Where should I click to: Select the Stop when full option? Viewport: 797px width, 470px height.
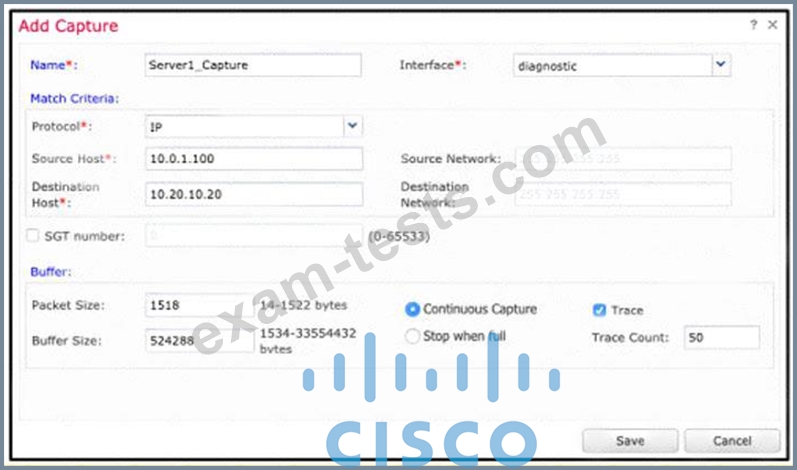coord(412,336)
